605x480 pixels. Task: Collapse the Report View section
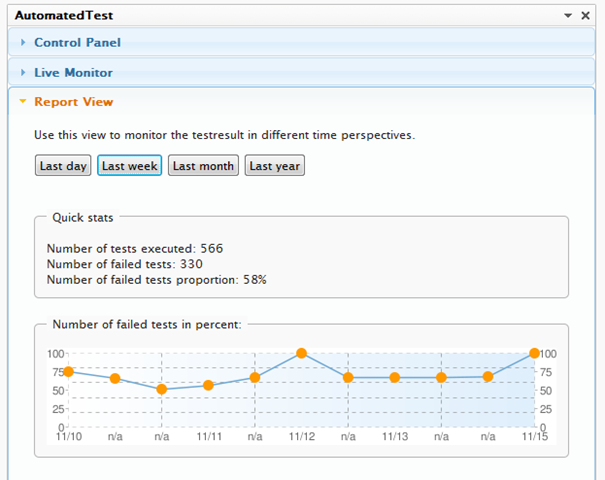click(x=73, y=102)
